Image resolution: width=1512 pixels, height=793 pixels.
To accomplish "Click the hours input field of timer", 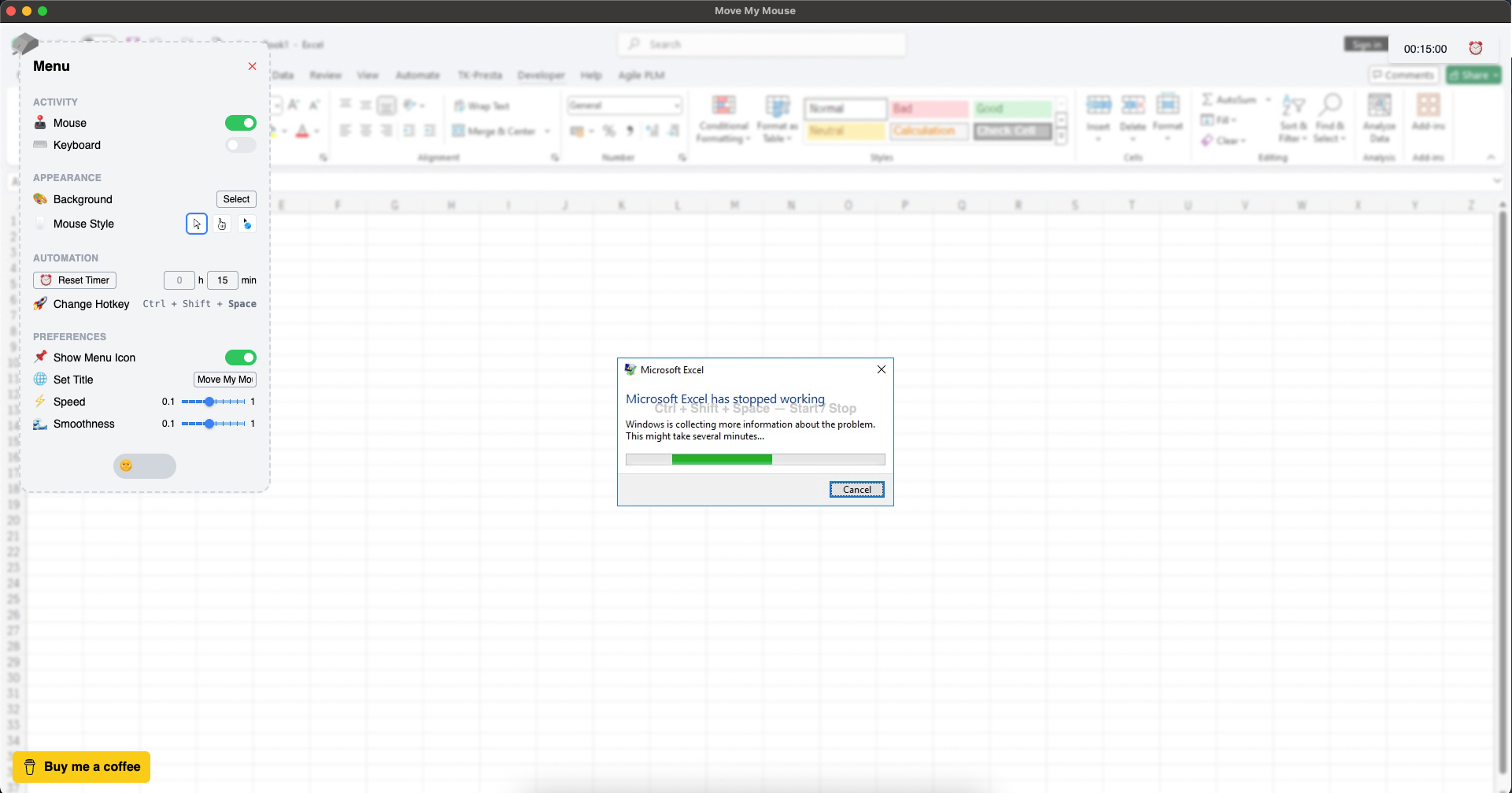I will click(179, 280).
